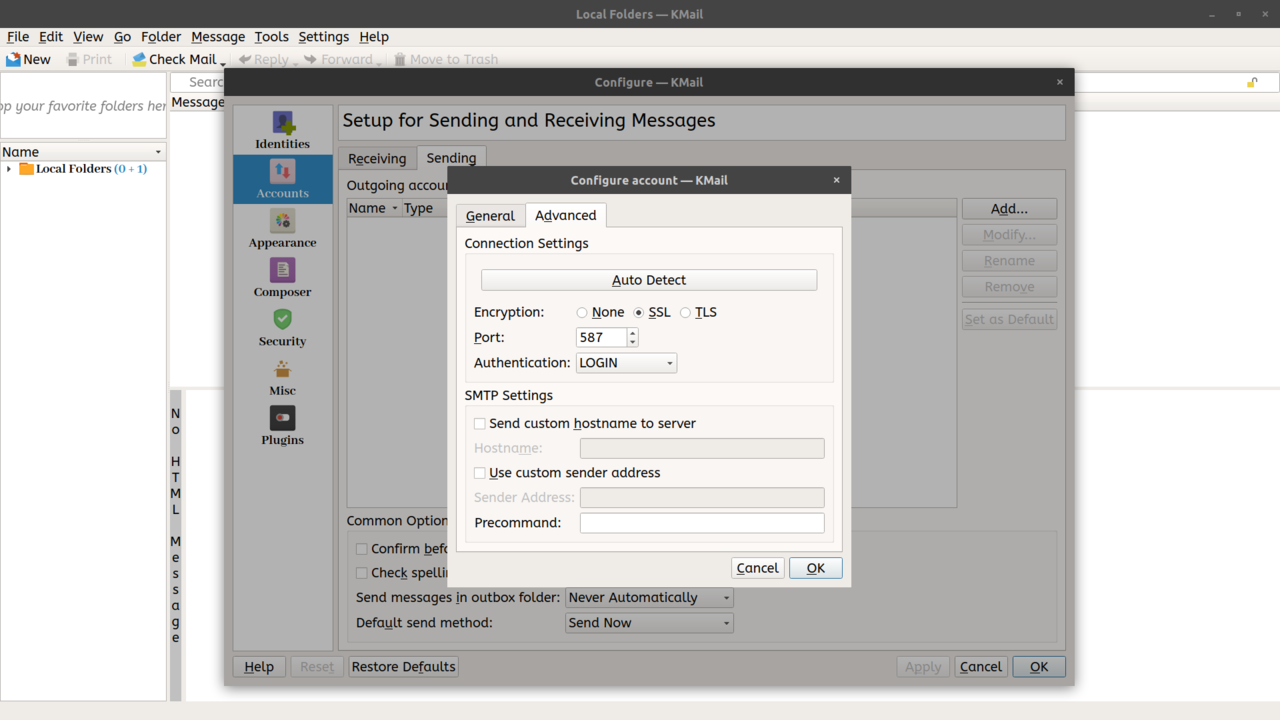Screen dimensions: 1280x720
Task: Open the Authentication LOGIN dropdown
Action: (x=626, y=363)
